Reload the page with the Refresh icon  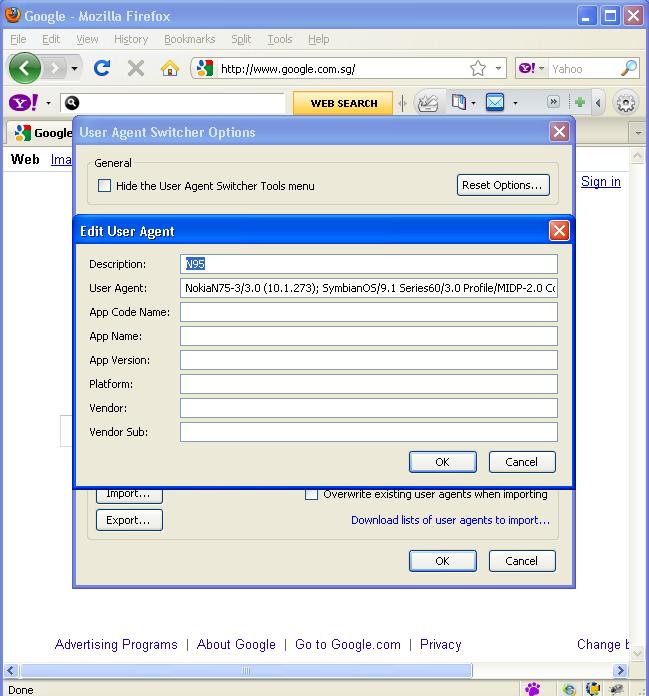click(x=102, y=68)
